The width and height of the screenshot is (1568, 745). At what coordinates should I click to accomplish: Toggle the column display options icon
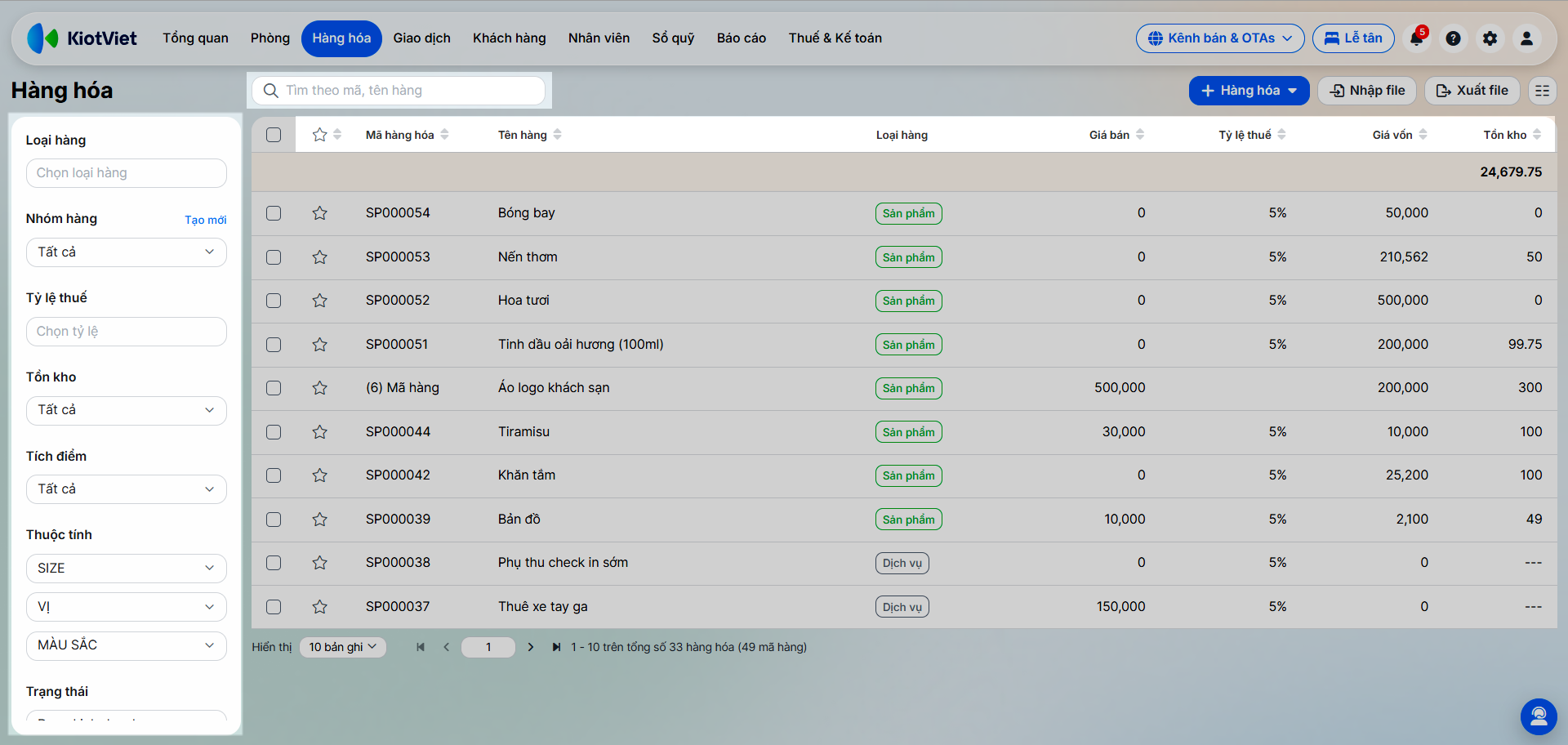(1542, 91)
